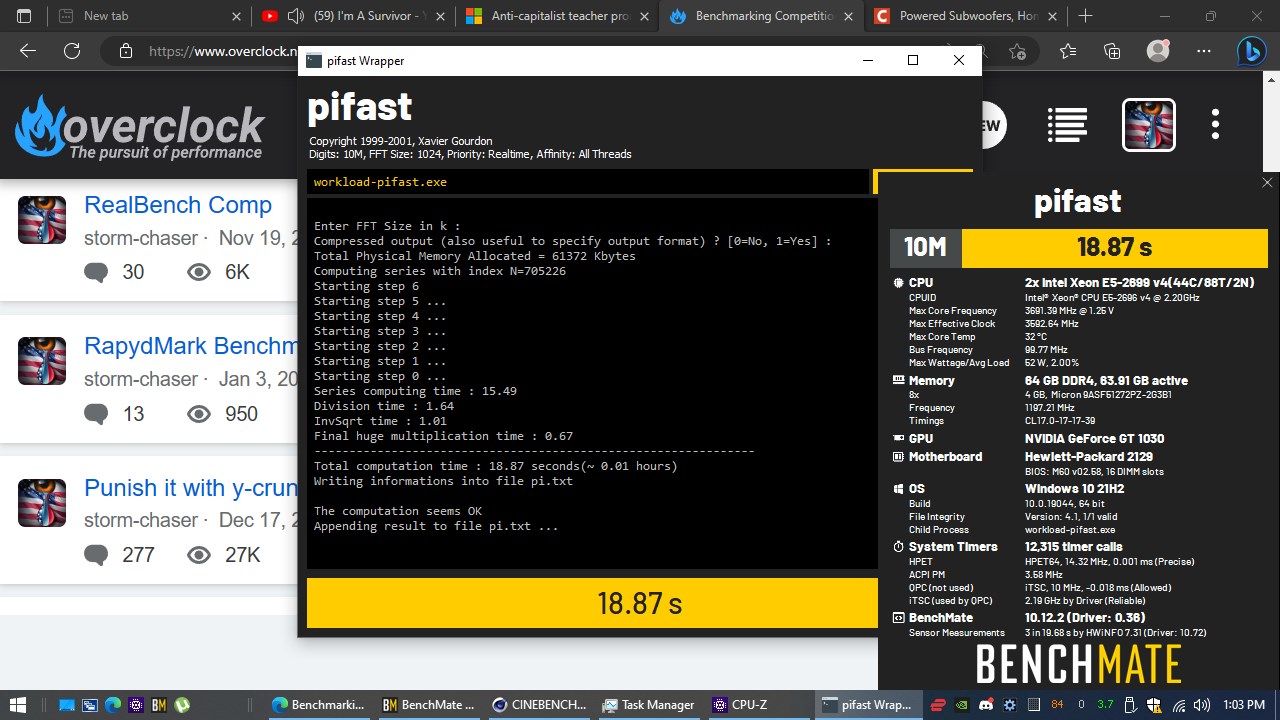Image resolution: width=1280 pixels, height=720 pixels.
Task: Close the BenchMate result panel with X
Action: pyautogui.click(x=1267, y=183)
